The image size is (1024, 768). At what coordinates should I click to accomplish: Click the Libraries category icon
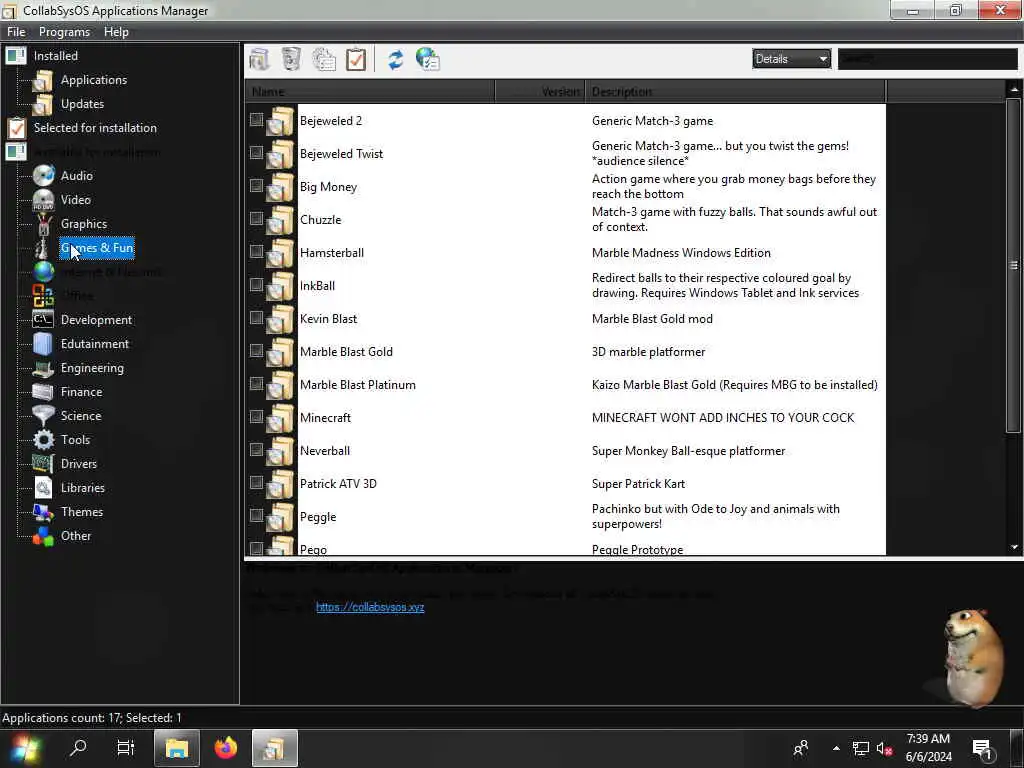pyautogui.click(x=43, y=488)
